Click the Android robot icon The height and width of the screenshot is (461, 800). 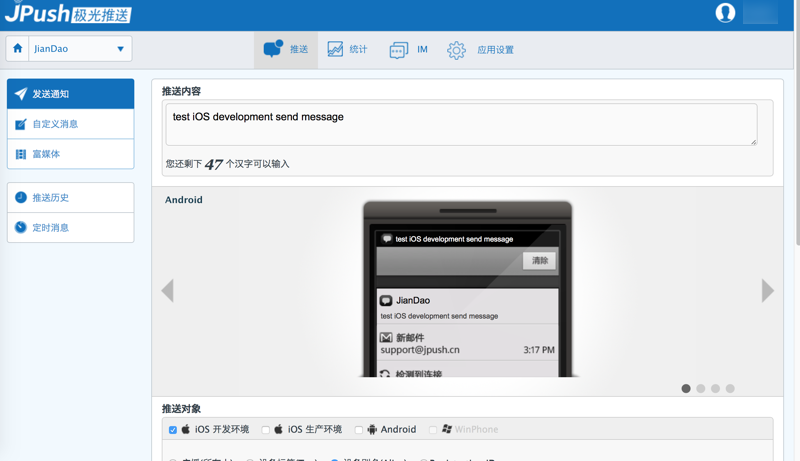pos(372,429)
